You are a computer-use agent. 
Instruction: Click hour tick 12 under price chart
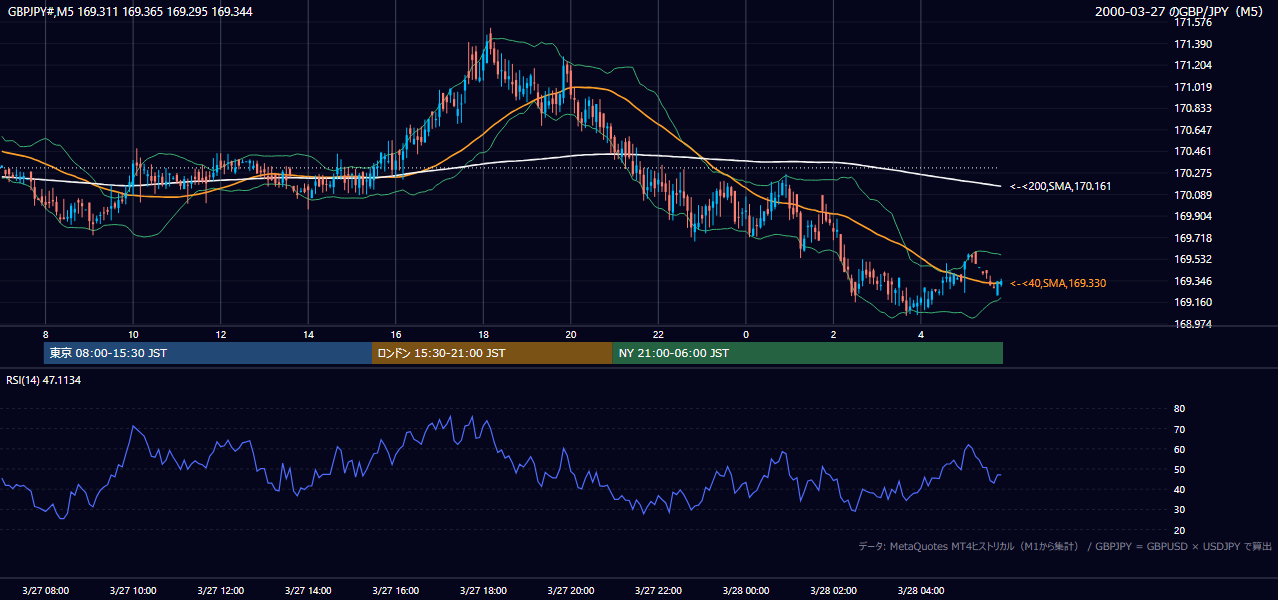[221, 335]
